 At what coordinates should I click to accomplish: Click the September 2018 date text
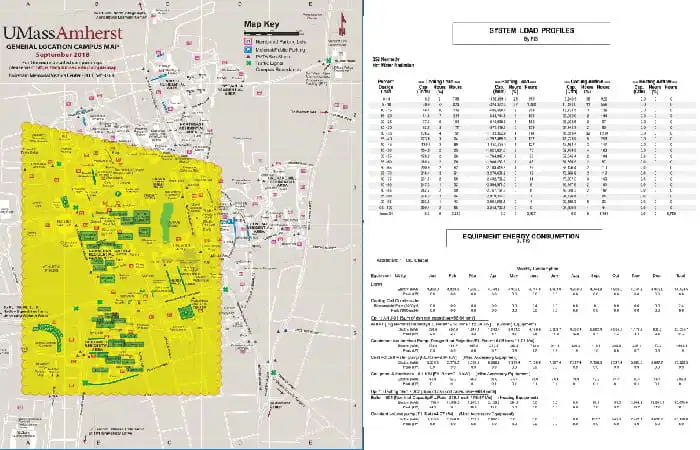[62, 54]
